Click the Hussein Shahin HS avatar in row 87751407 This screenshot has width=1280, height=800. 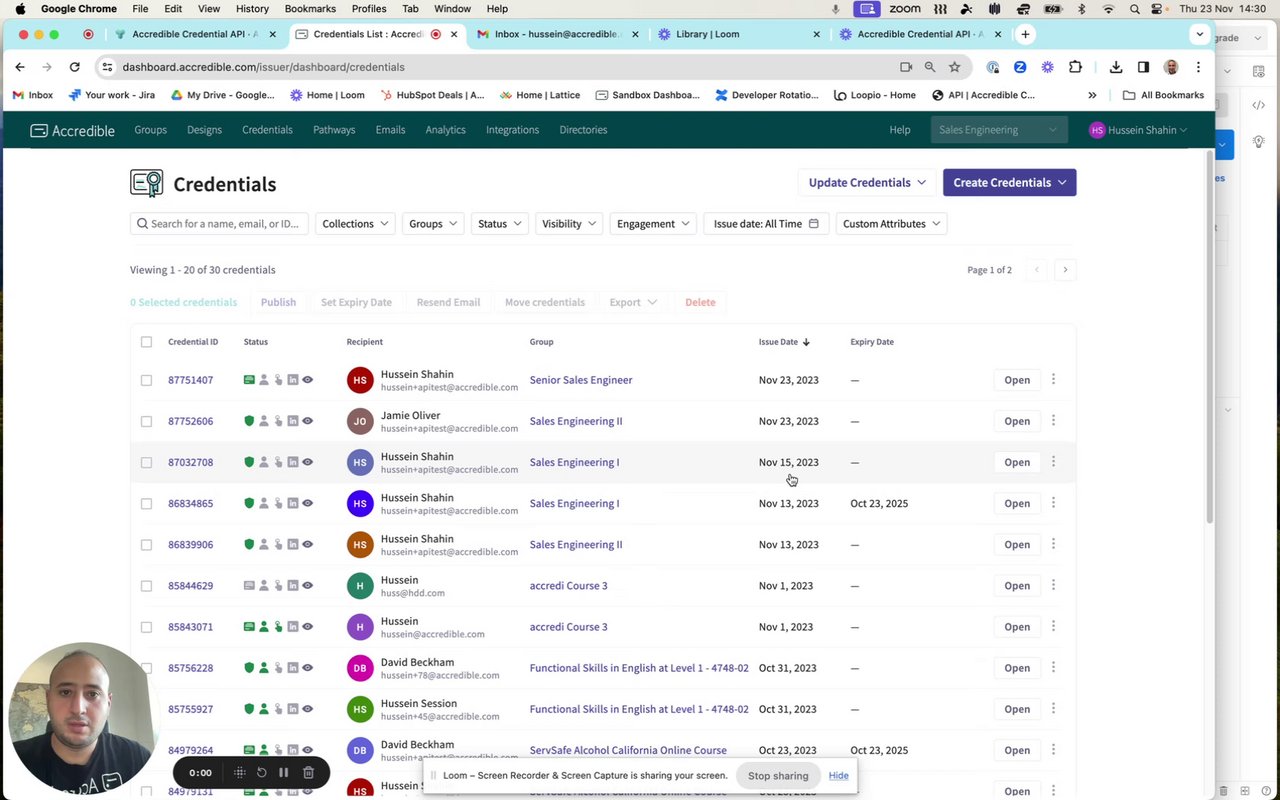click(360, 380)
